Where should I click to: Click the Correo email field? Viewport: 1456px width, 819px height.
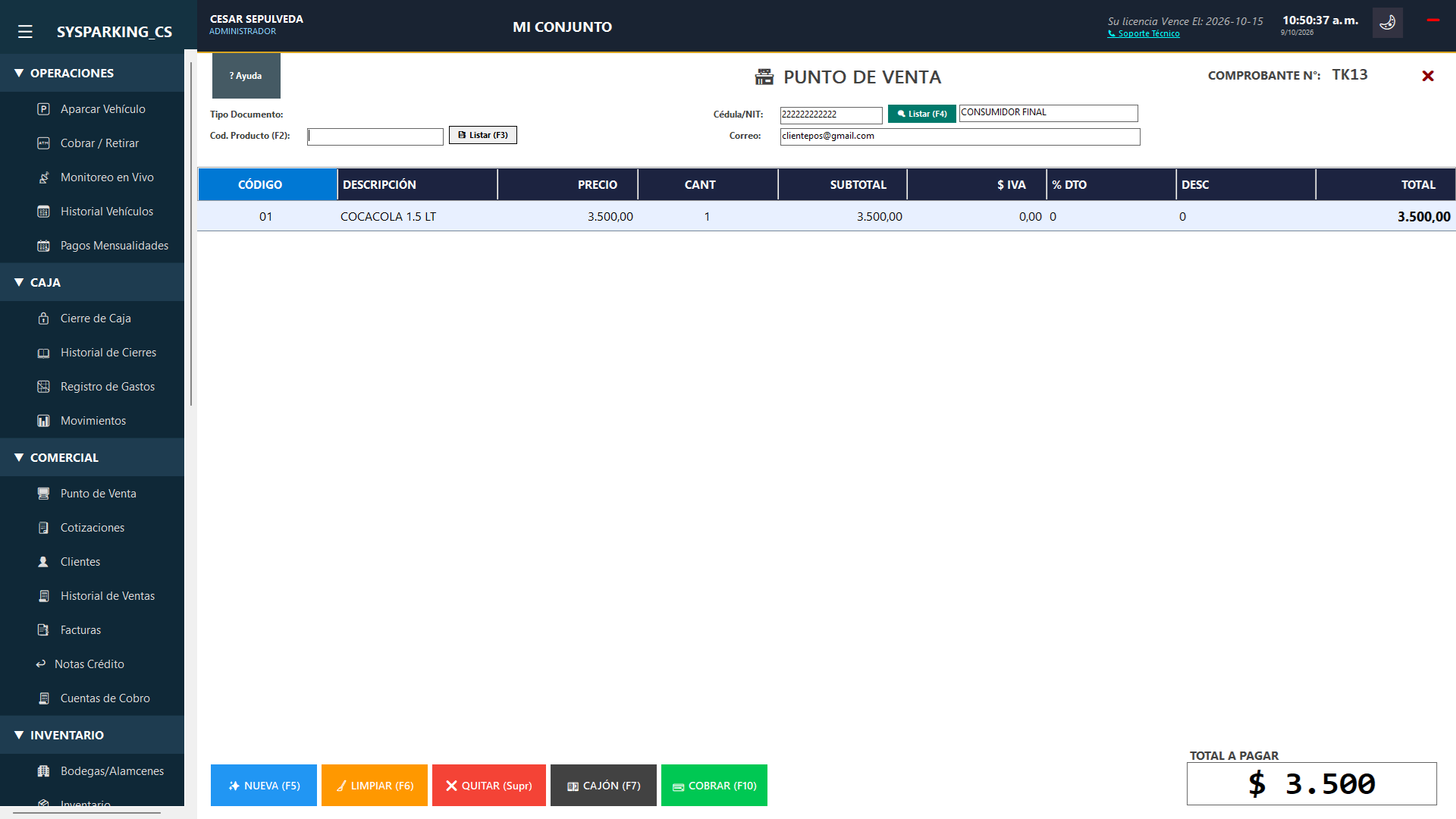[x=960, y=136]
